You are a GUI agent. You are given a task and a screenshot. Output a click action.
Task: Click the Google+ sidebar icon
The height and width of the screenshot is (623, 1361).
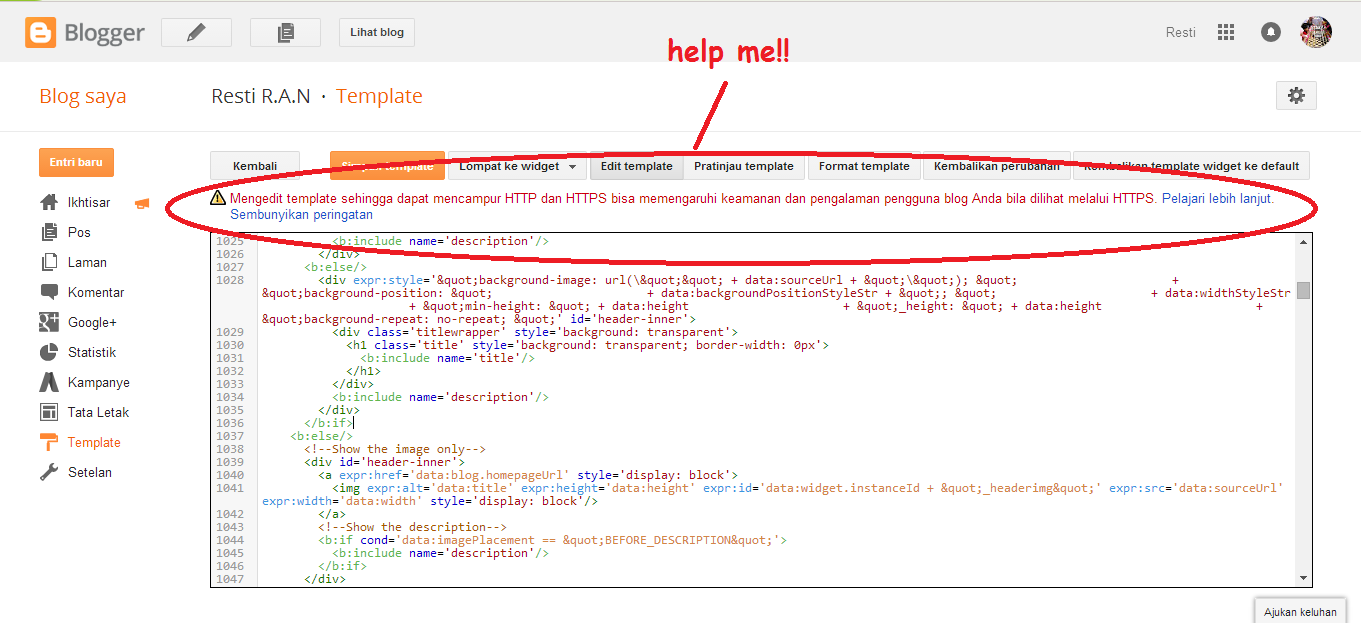49,322
